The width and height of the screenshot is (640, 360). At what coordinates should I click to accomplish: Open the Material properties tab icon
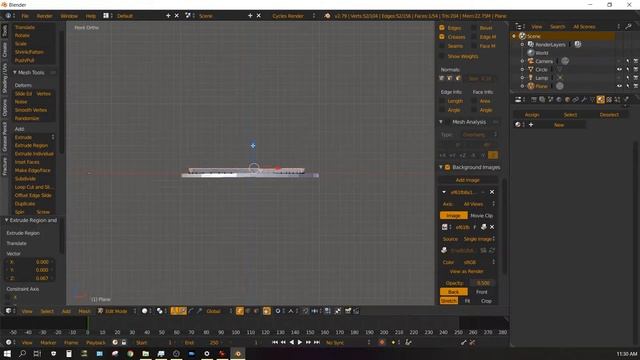click(x=600, y=99)
